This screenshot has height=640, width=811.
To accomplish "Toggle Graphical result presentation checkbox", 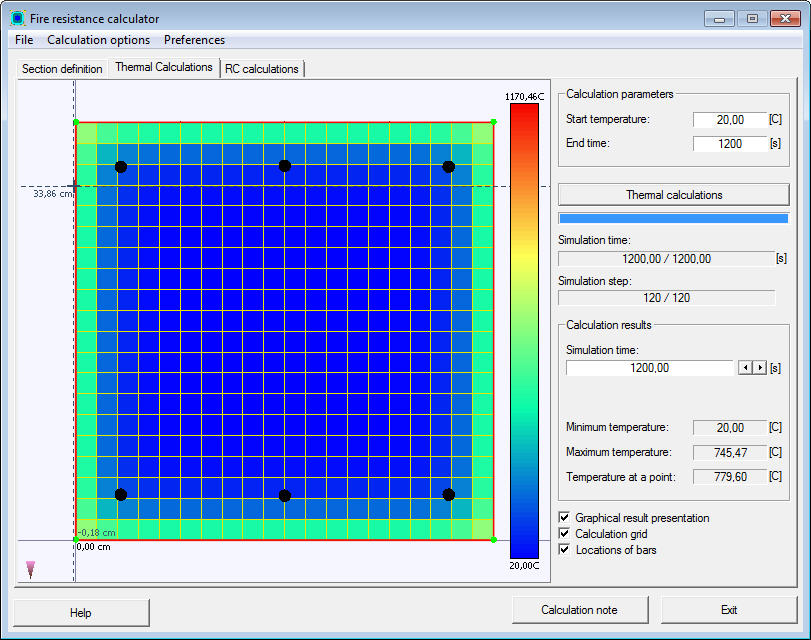I will tap(564, 517).
